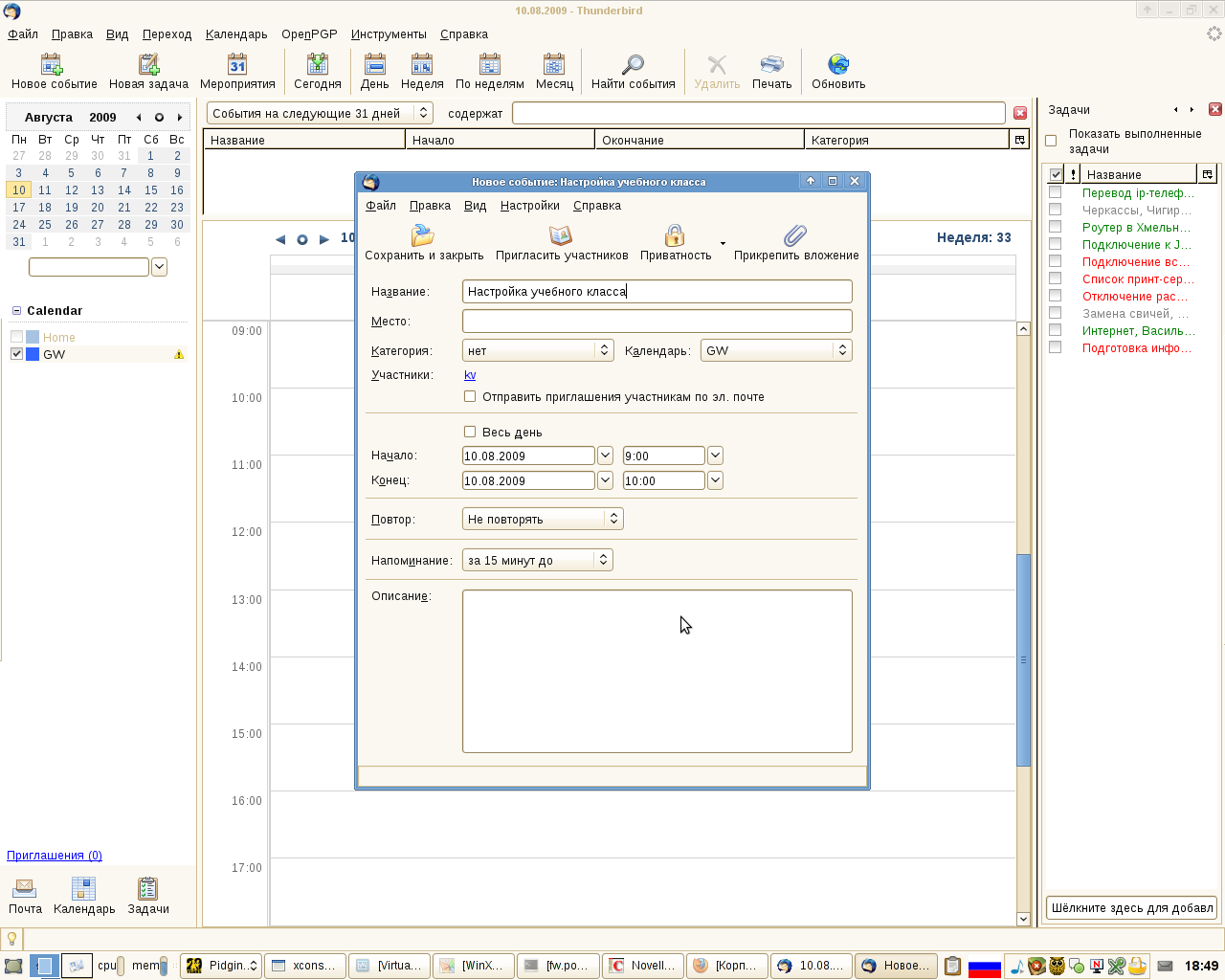Click the paperclip Attach File icon

(795, 235)
